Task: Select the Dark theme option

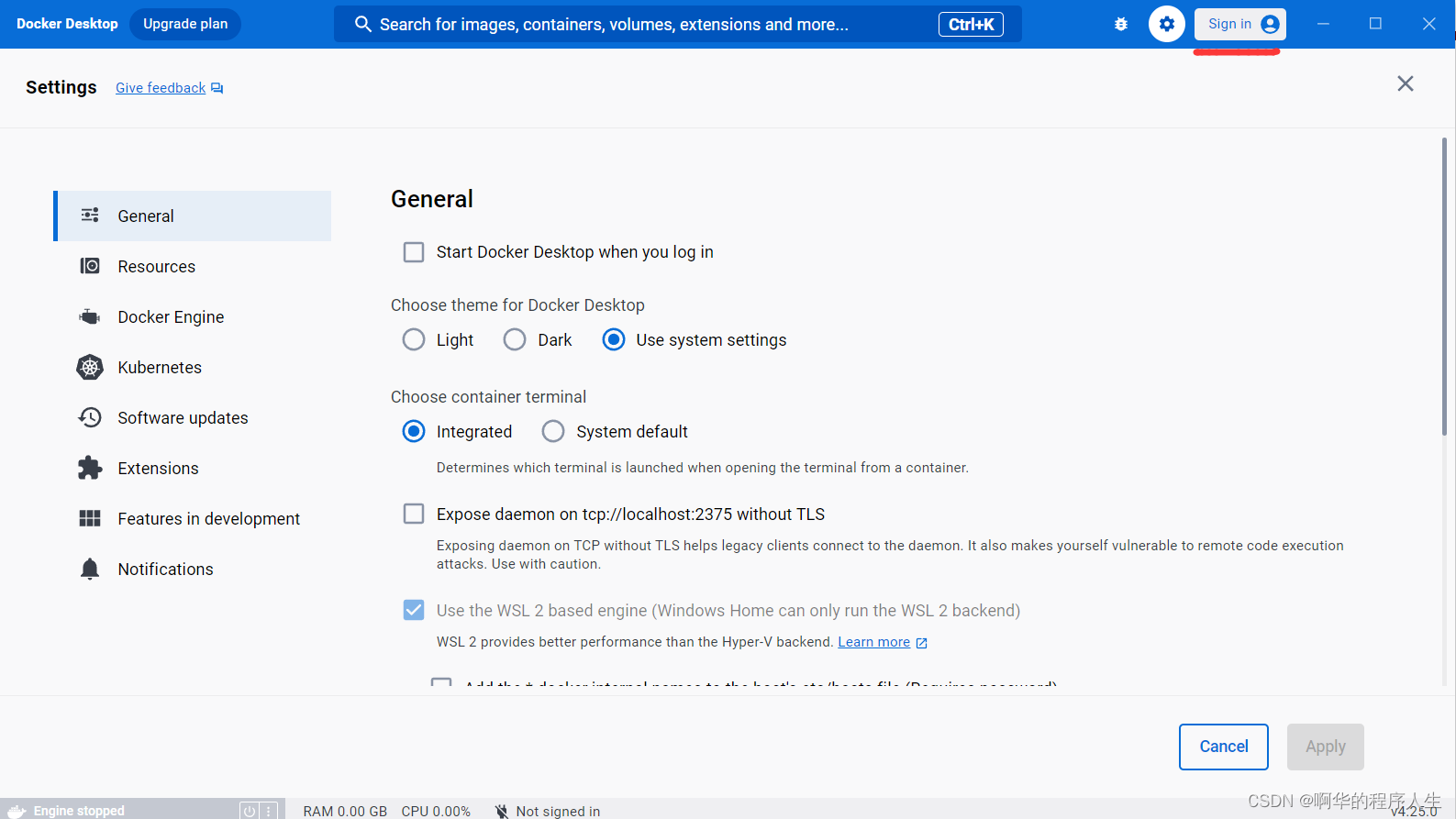Action: tap(515, 340)
